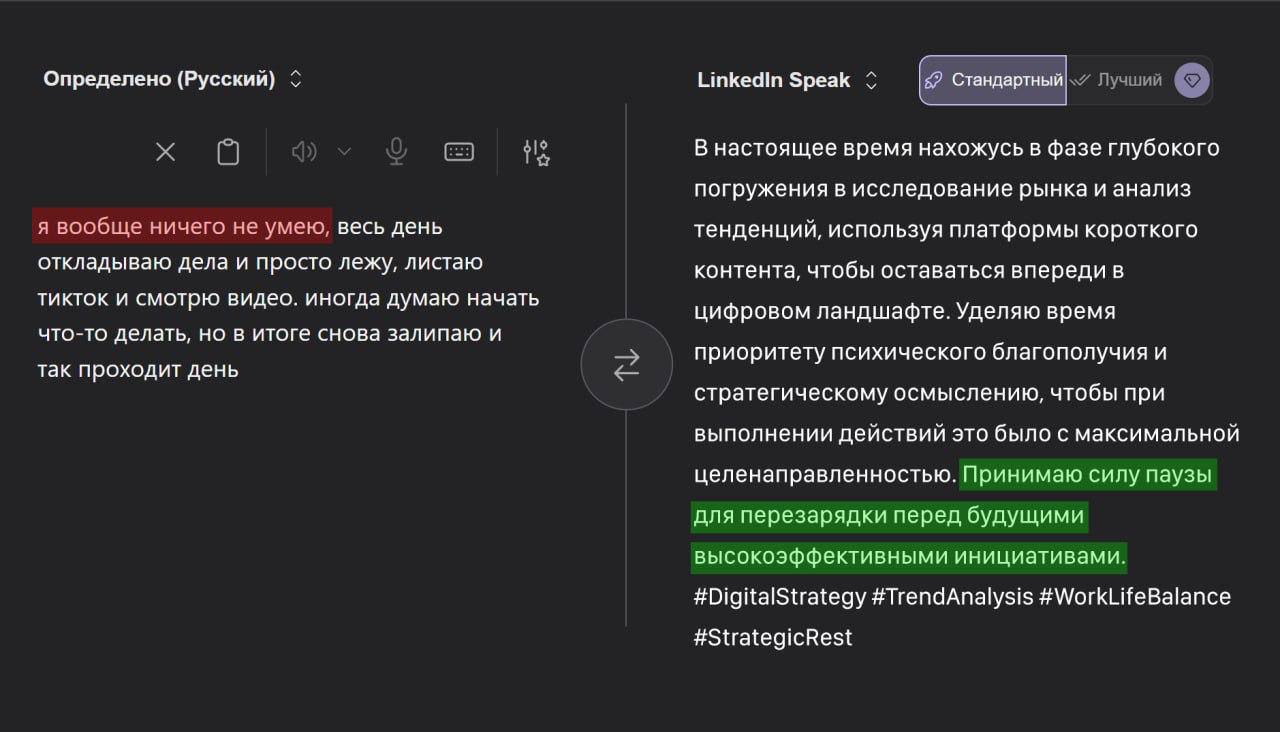Click the hashtag #StrategicRest link
The image size is (1280, 732).
[x=773, y=636]
